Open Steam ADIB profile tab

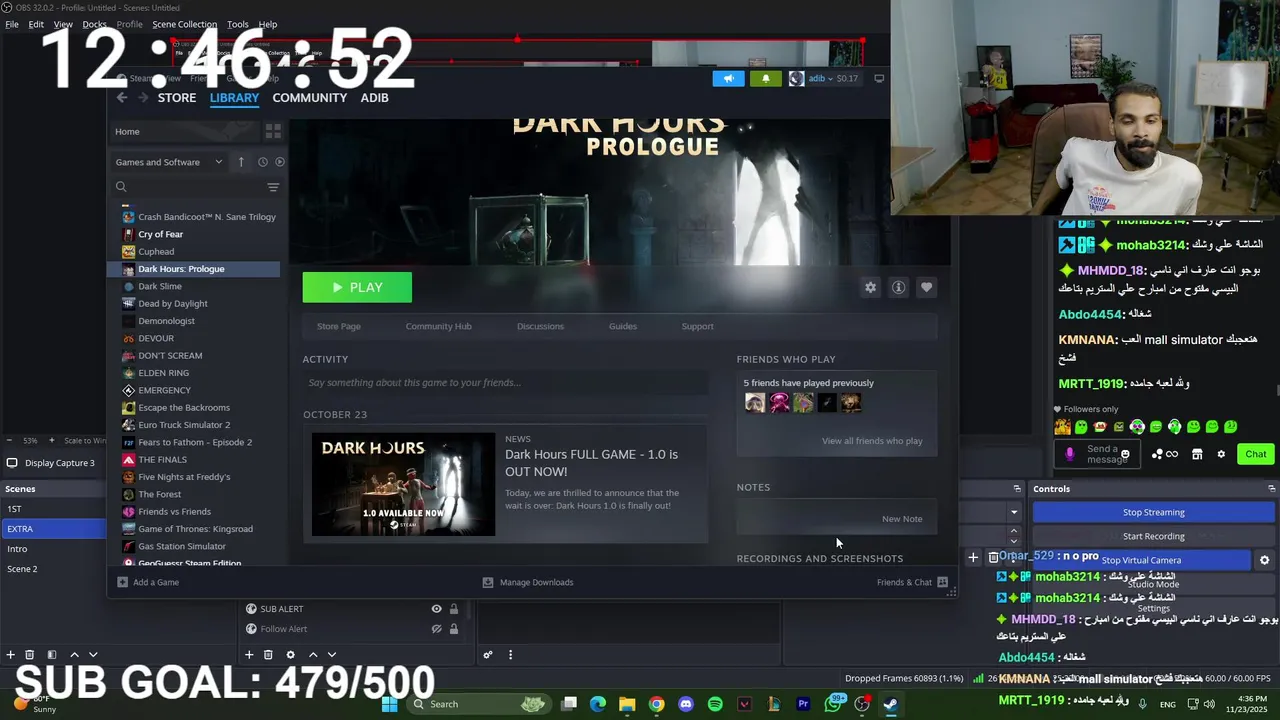(x=374, y=97)
